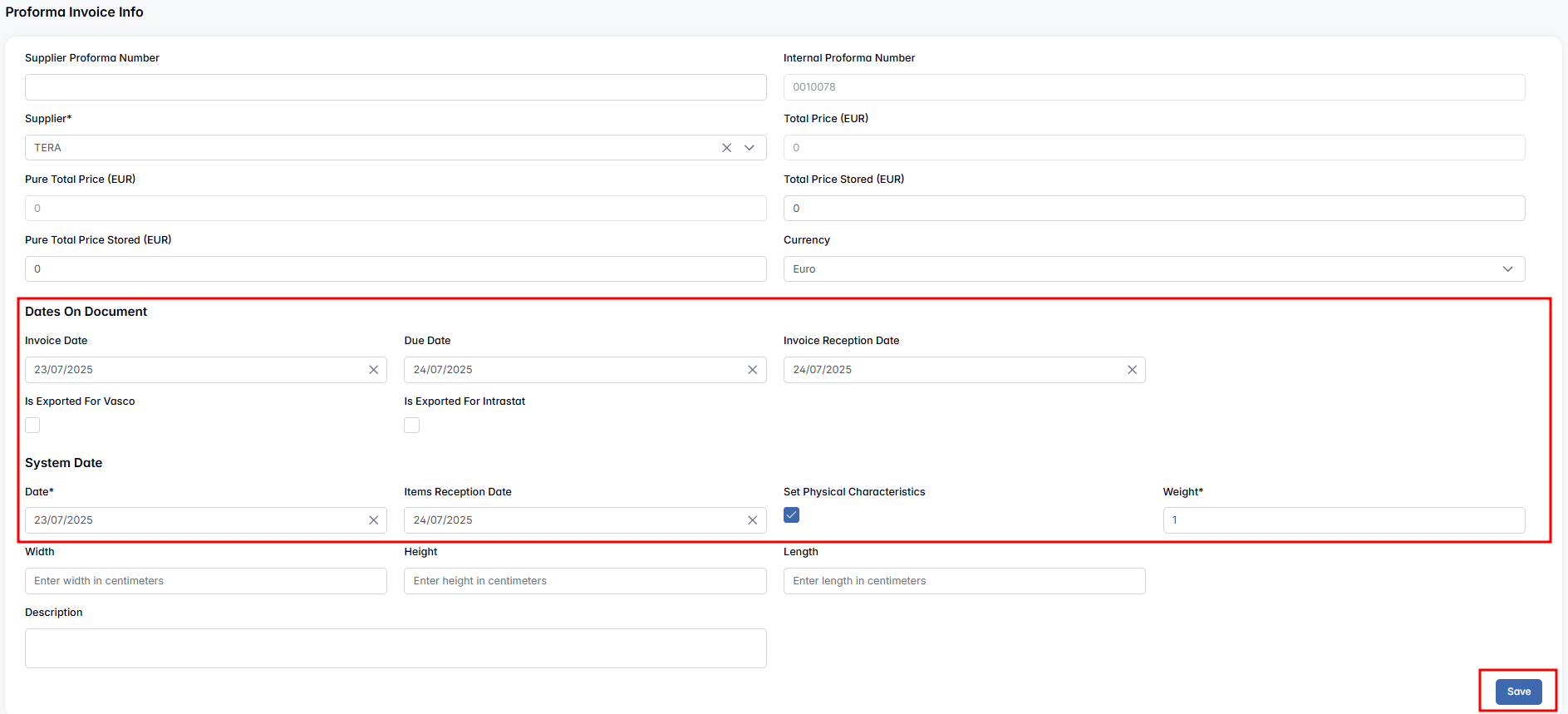The height and width of the screenshot is (714, 1568).
Task: Clear the Items Reception Date value
Action: pyautogui.click(x=752, y=520)
